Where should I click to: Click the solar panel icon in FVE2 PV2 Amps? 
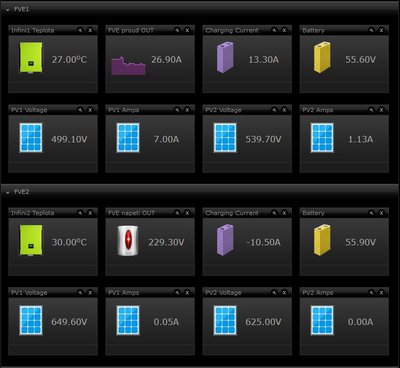tap(322, 320)
